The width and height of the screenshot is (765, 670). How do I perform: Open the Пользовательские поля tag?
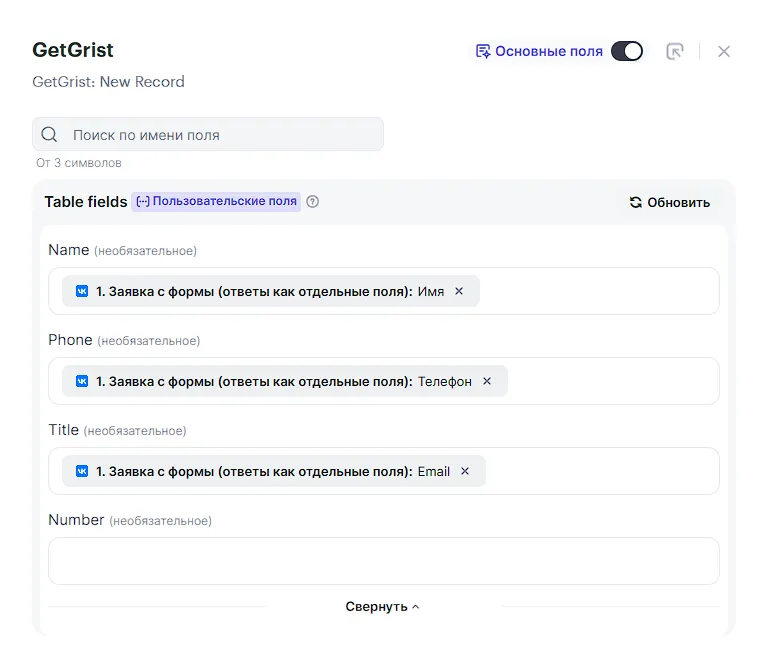click(216, 202)
